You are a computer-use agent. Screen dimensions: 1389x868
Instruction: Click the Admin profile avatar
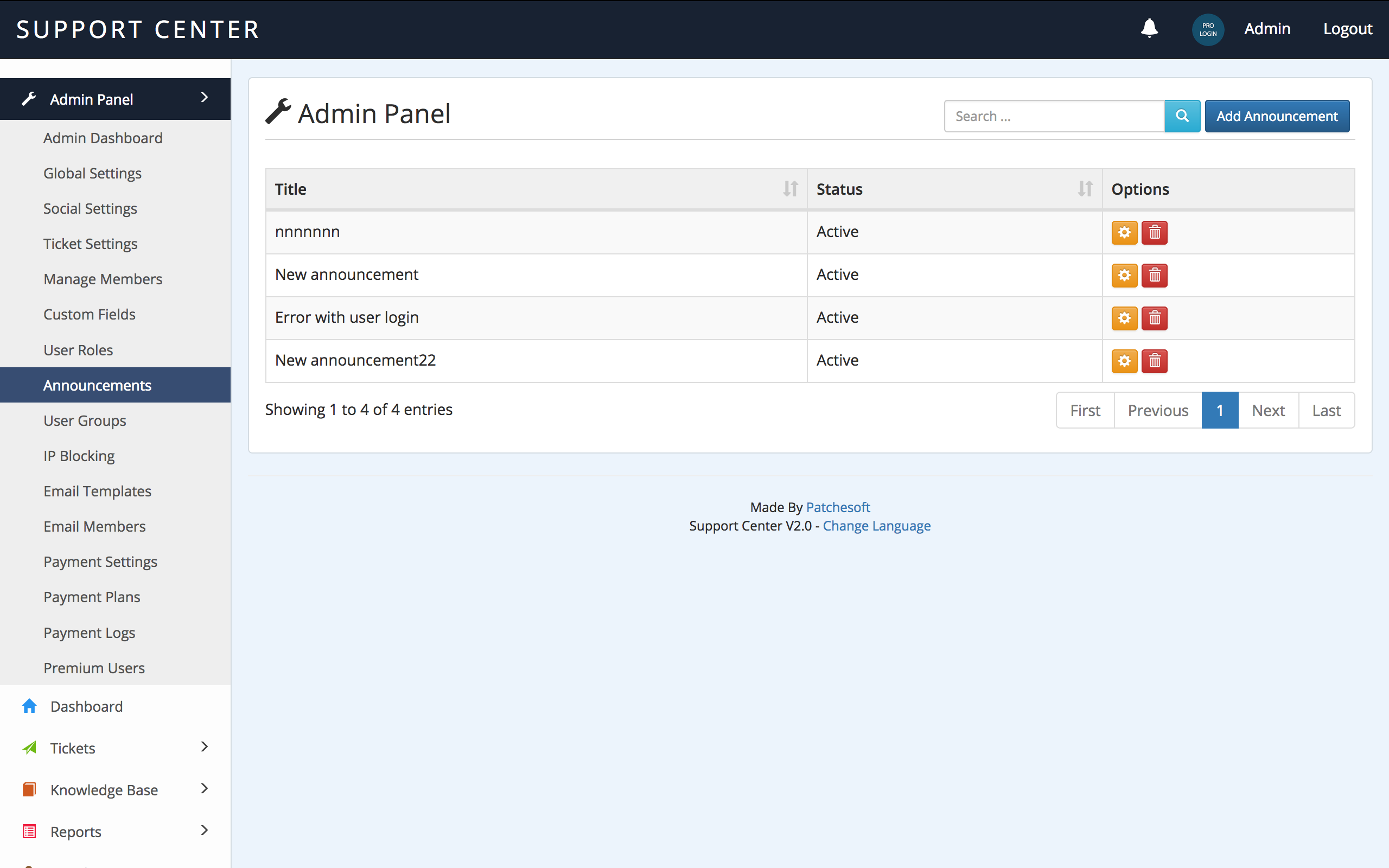click(1208, 29)
